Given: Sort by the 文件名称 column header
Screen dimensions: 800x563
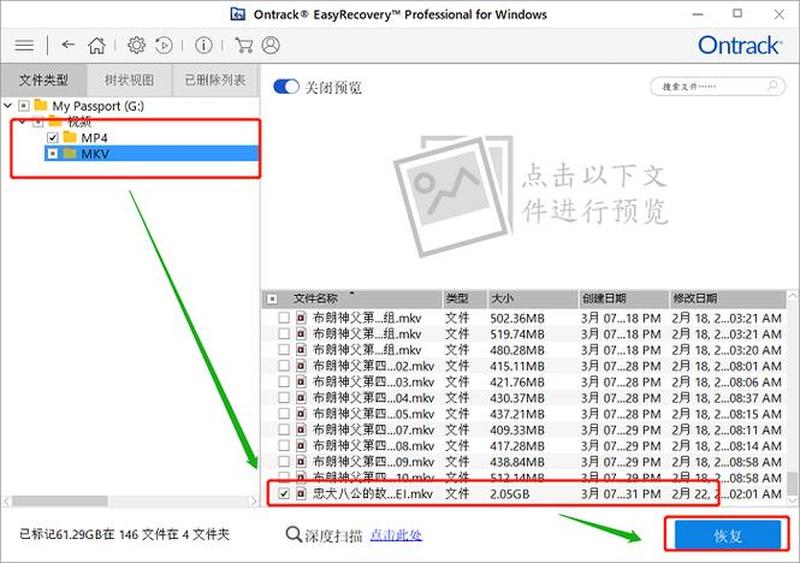Looking at the screenshot, I should 352,299.
